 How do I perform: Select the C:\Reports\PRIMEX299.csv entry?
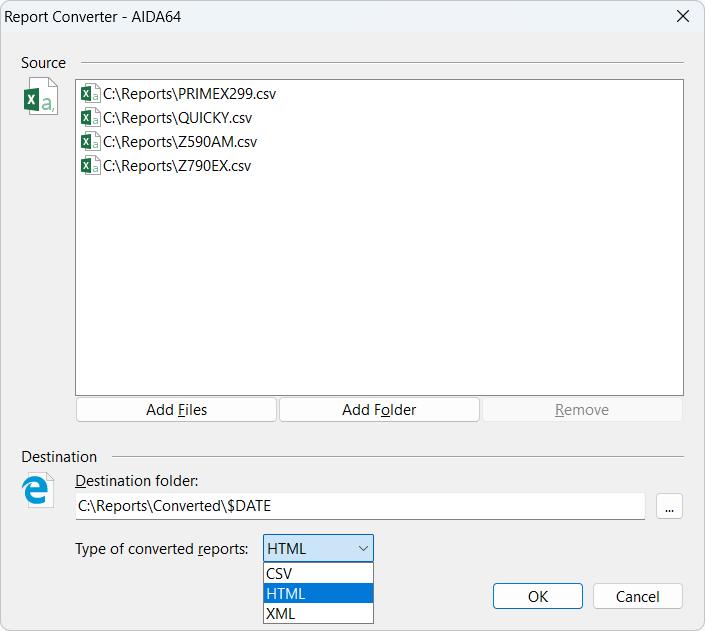point(189,94)
